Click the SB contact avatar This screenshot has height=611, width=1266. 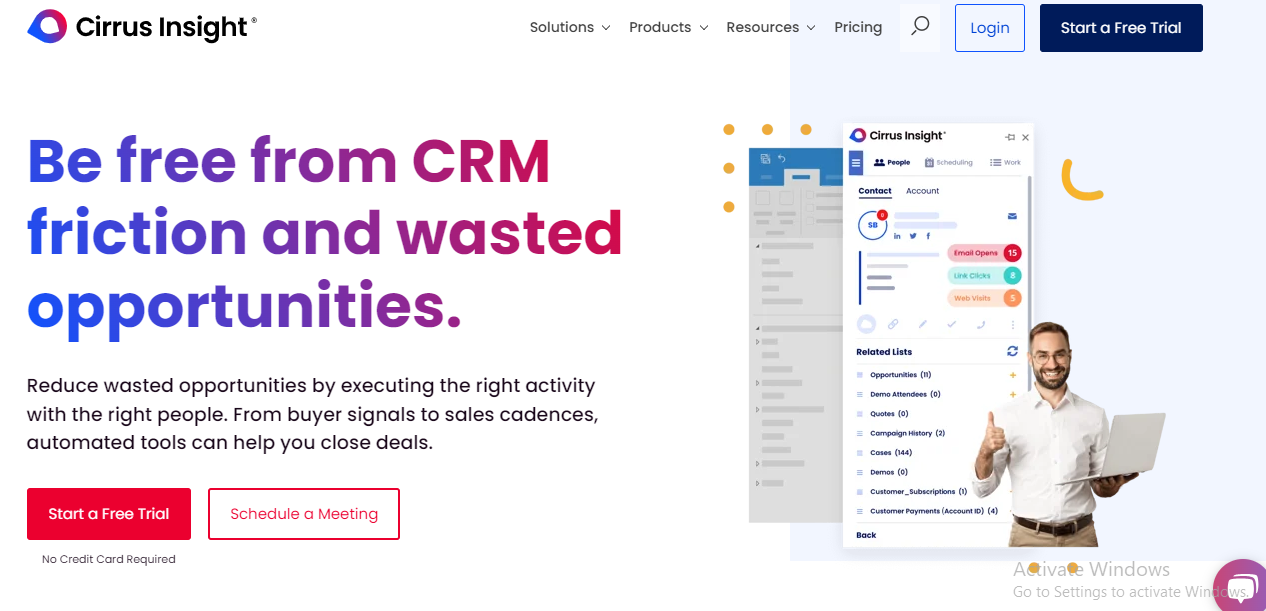coord(872,225)
